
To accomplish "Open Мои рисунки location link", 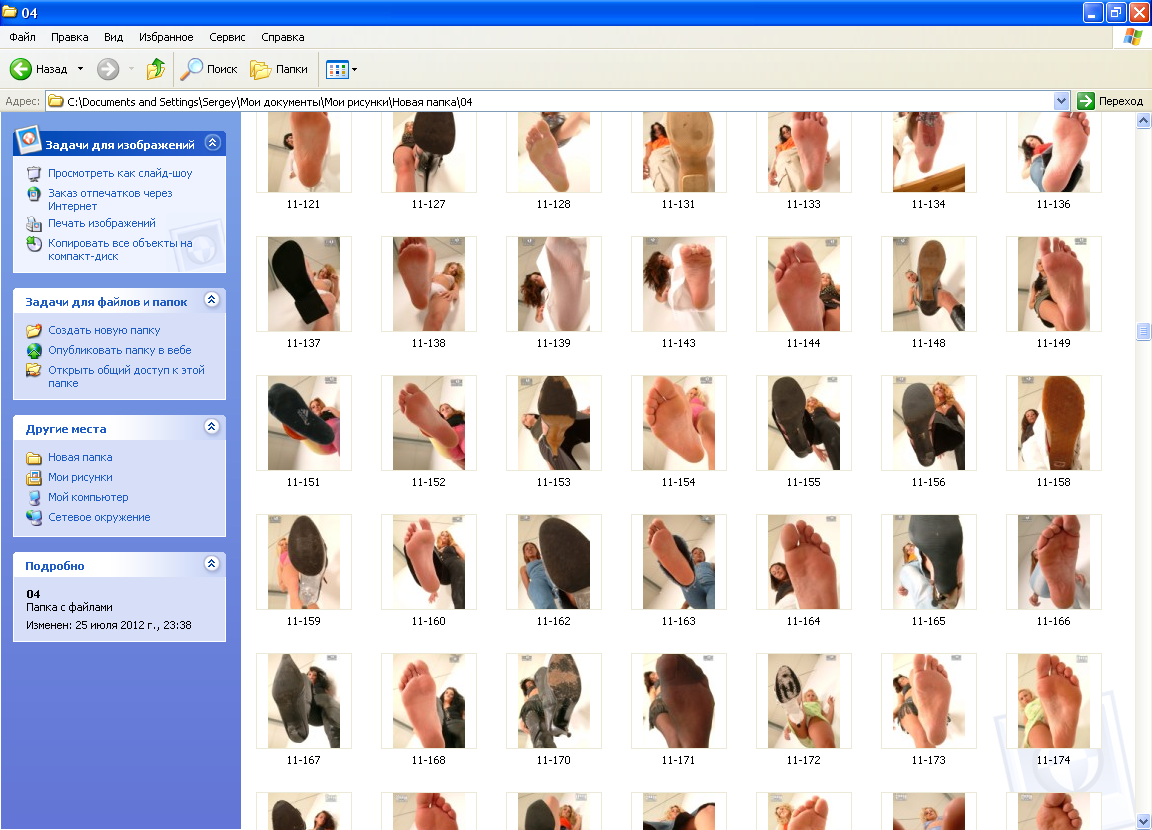I will click(x=80, y=477).
